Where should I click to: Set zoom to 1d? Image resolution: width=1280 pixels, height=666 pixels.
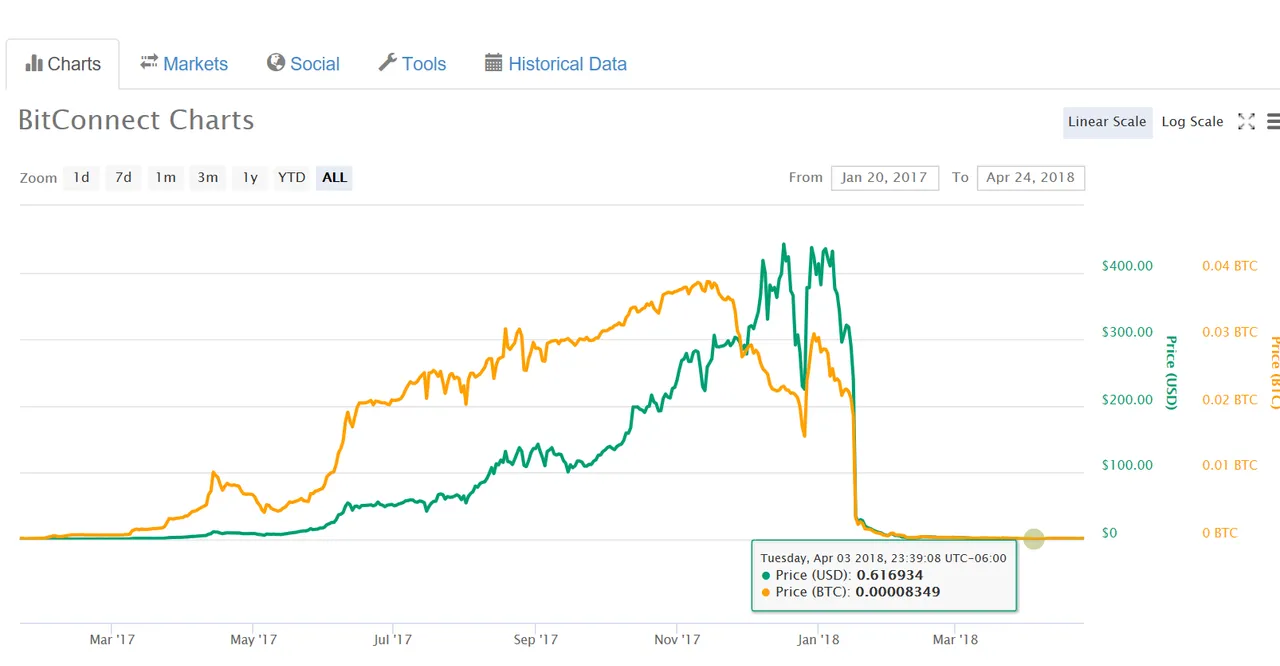point(81,178)
